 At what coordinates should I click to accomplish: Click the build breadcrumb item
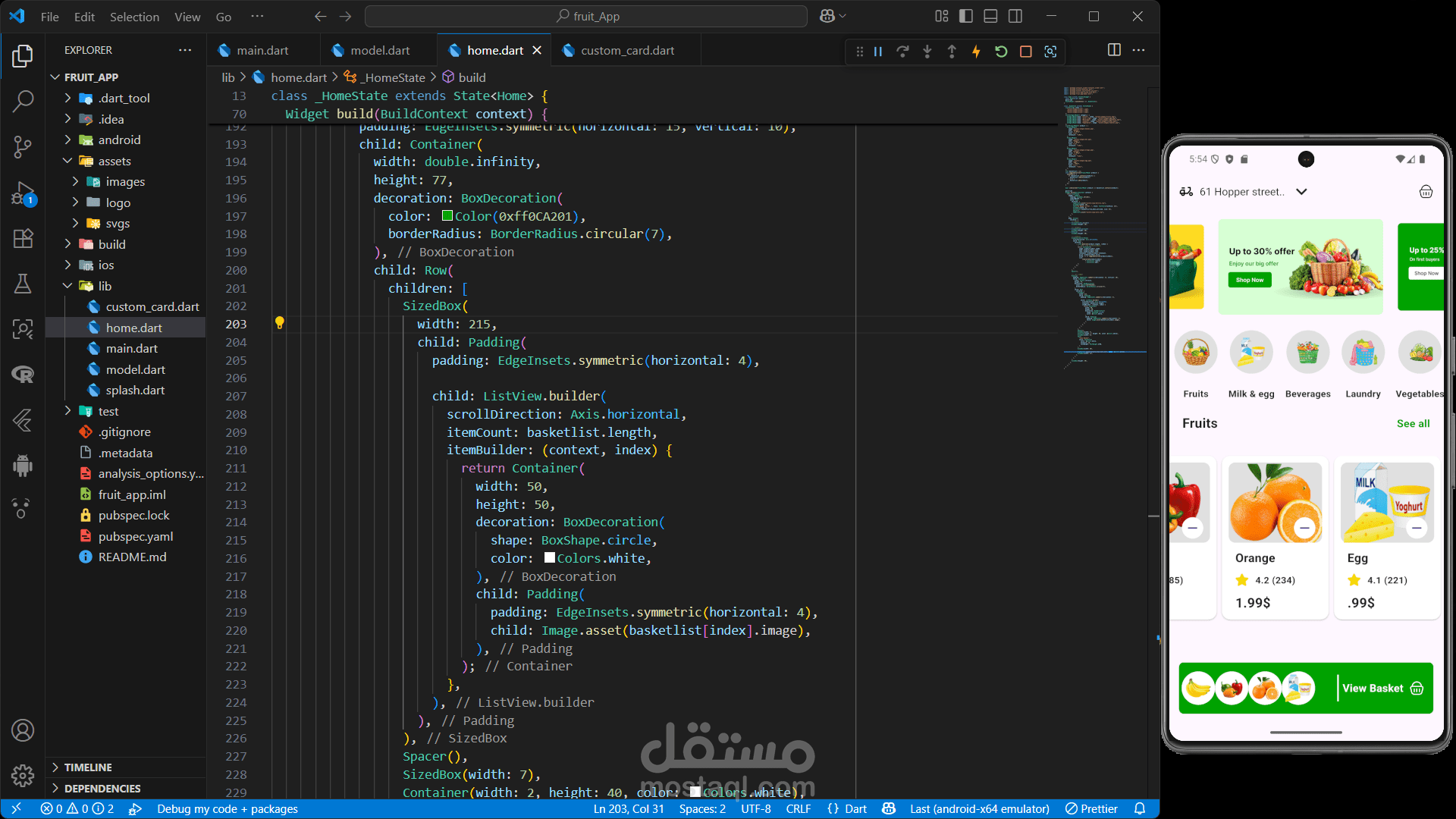(464, 77)
